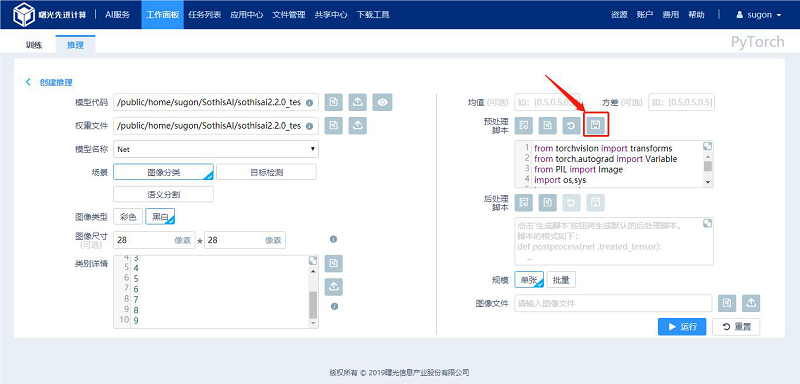Screen dimensions: 800x384
Task: Switch to the 推理 tab
Action: pyautogui.click(x=75, y=45)
